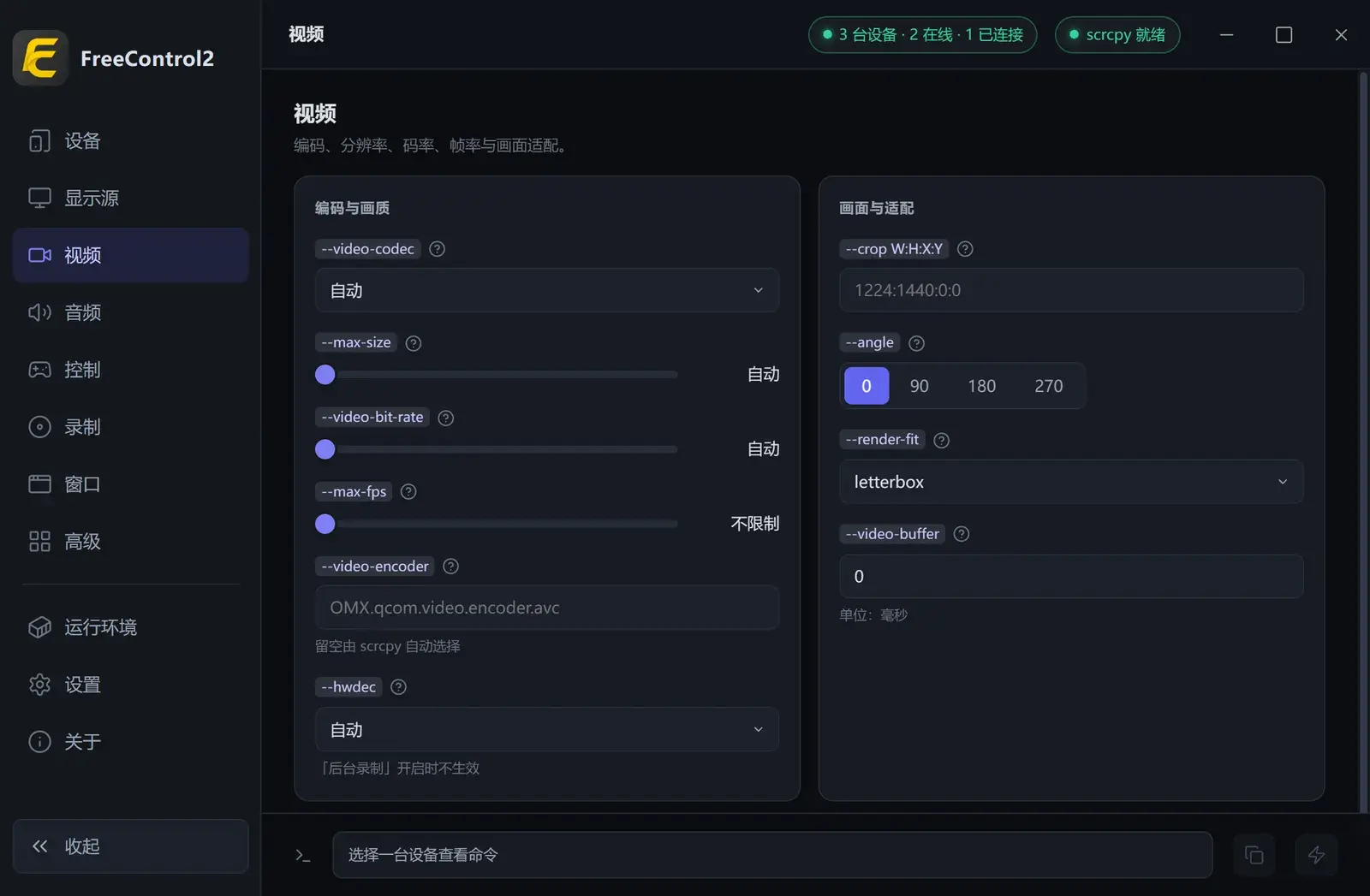Open 显示源 sidebar section
1370x896 pixels.
tap(131, 199)
